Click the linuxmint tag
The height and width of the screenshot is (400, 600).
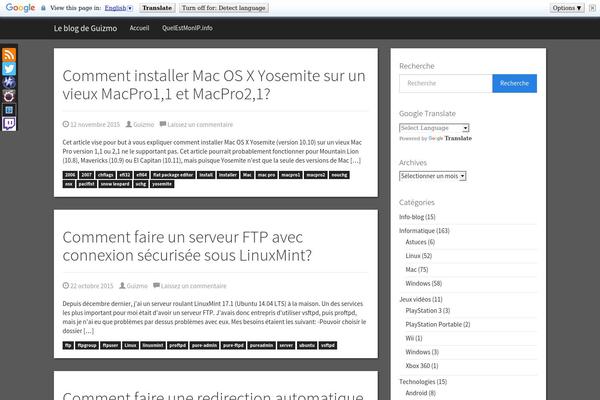pos(153,345)
